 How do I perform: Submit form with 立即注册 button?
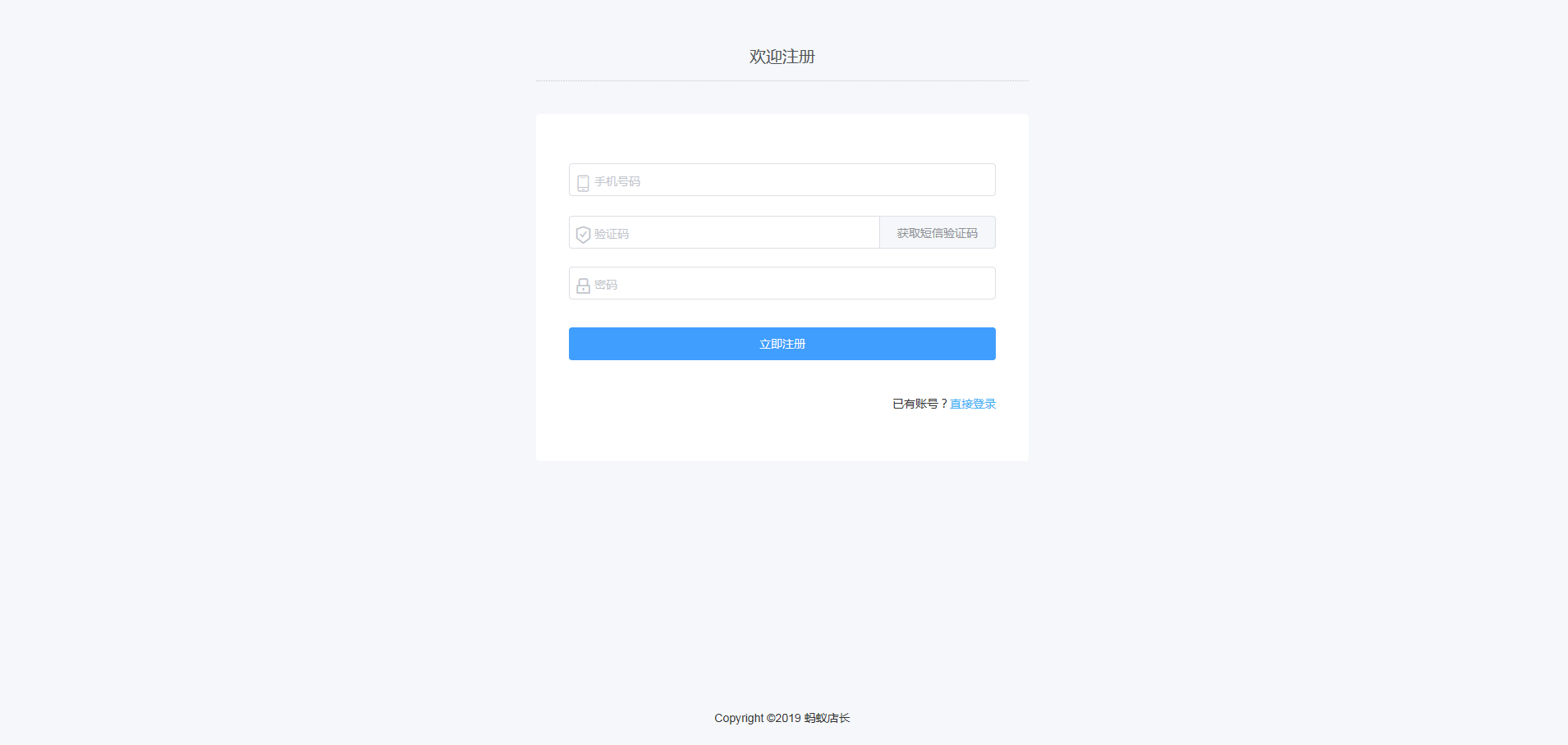pos(782,344)
